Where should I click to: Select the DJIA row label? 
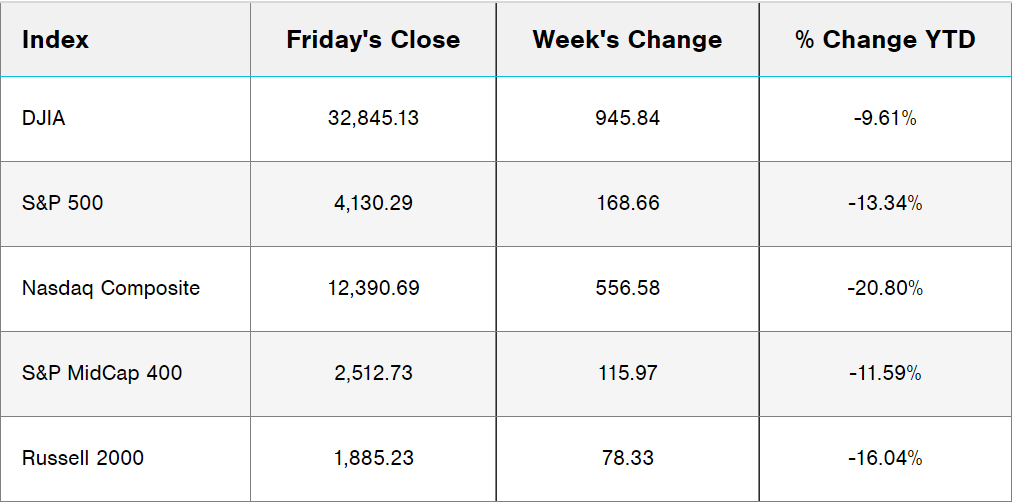click(x=44, y=118)
